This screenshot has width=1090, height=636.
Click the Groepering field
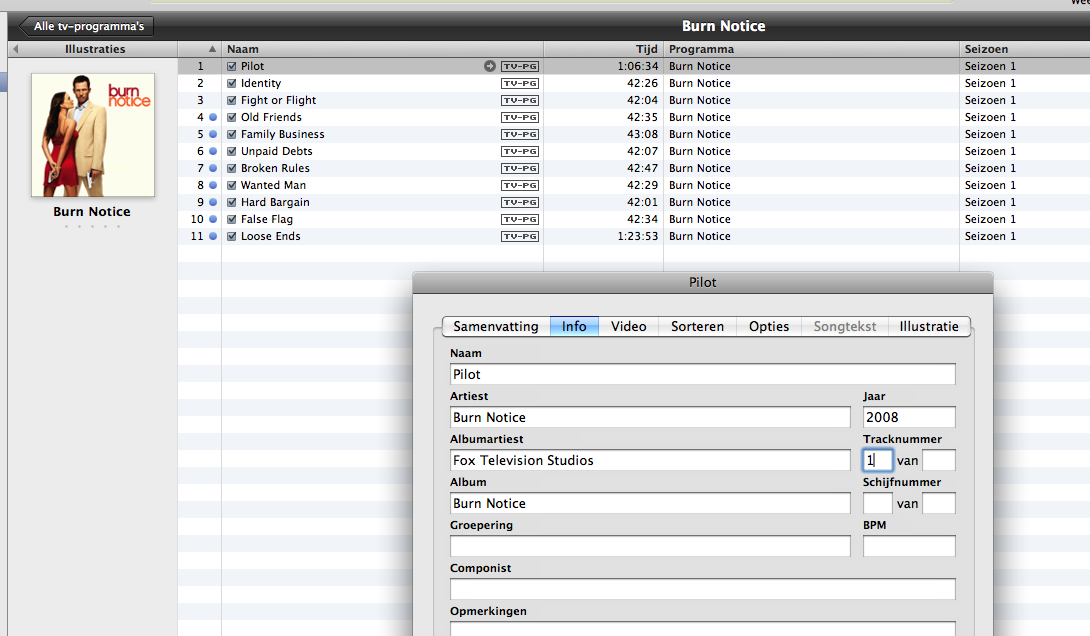(x=650, y=546)
